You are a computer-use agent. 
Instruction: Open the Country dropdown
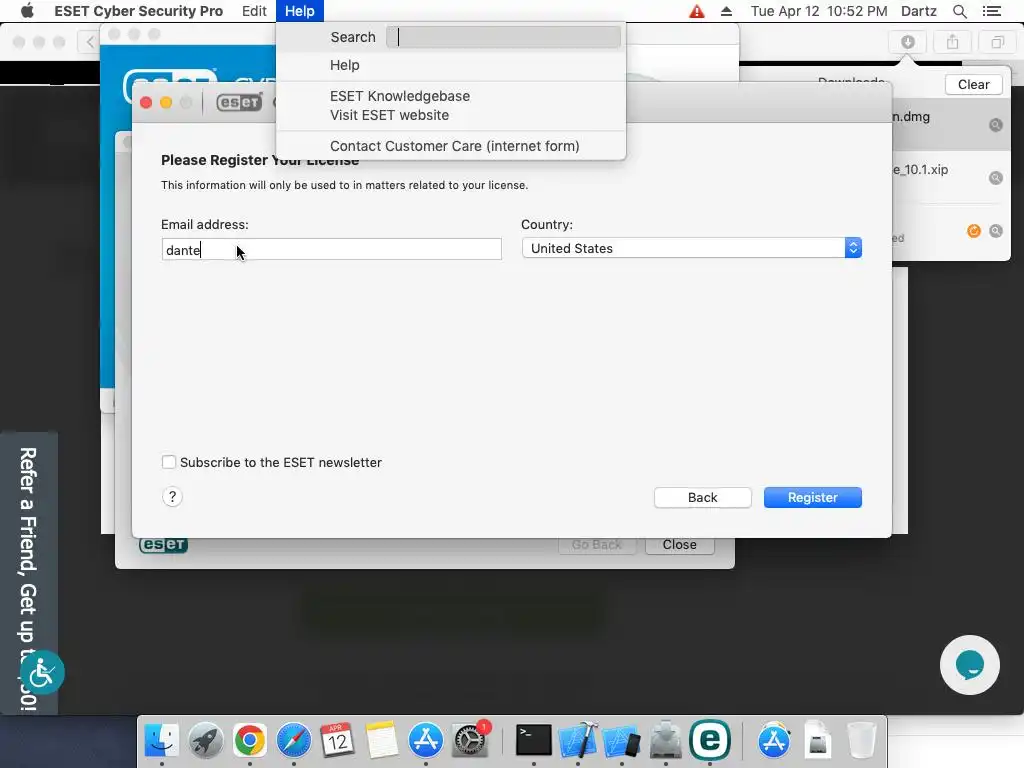pyautogui.click(x=692, y=248)
